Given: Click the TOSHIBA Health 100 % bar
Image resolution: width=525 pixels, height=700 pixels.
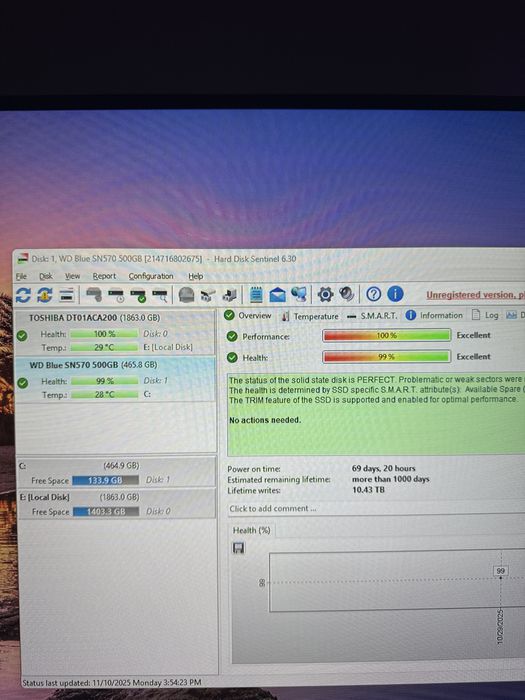Looking at the screenshot, I should coord(104,334).
